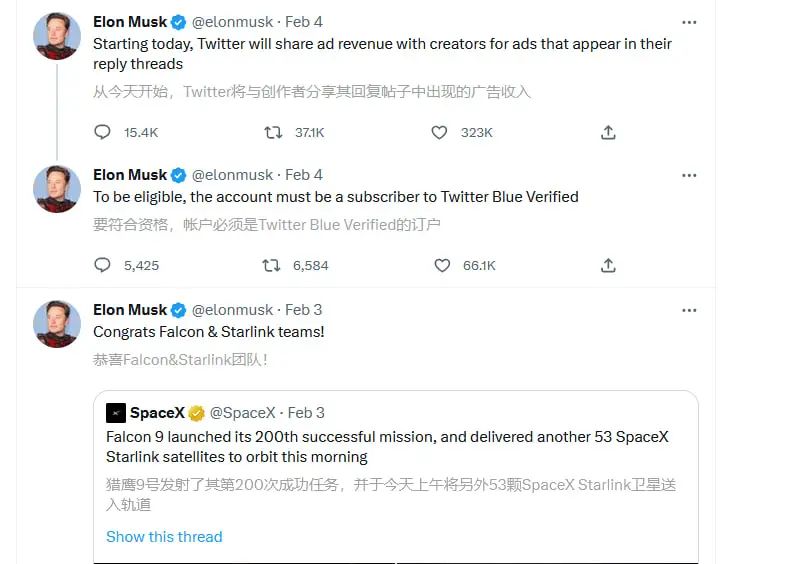The height and width of the screenshot is (564, 787).
Task: Like the tweet with 323K likes
Action: click(439, 132)
